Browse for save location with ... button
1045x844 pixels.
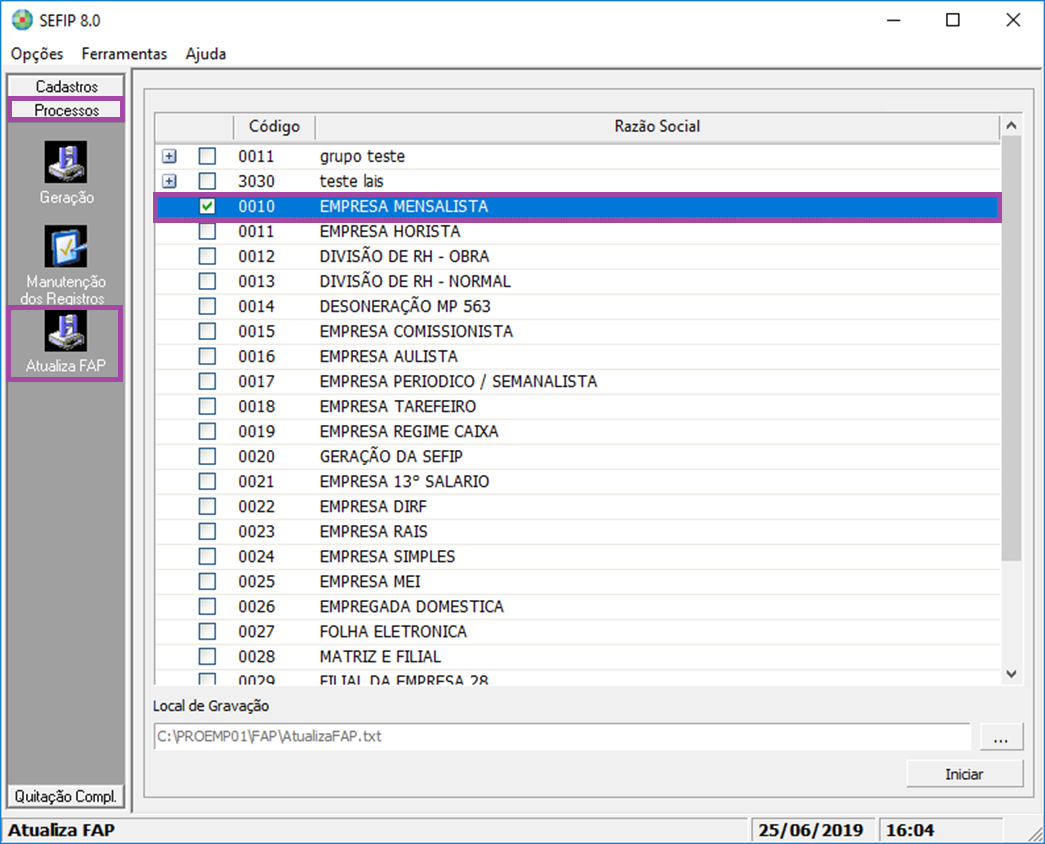pyautogui.click(x=1001, y=737)
